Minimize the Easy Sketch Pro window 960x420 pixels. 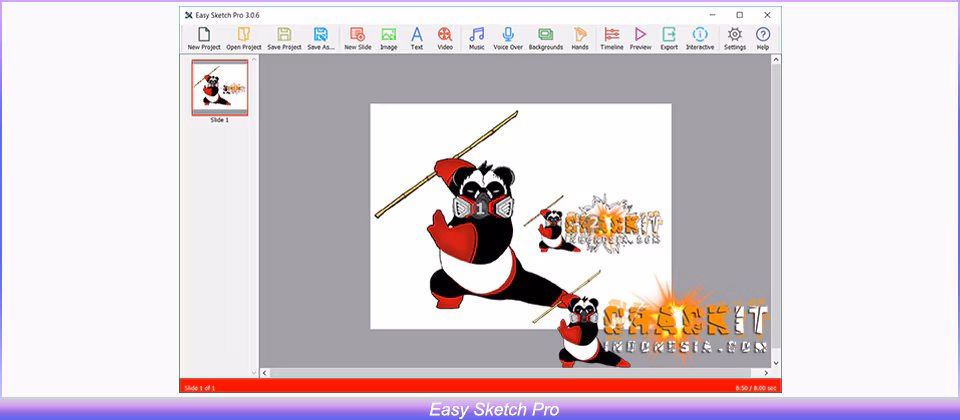(712, 15)
